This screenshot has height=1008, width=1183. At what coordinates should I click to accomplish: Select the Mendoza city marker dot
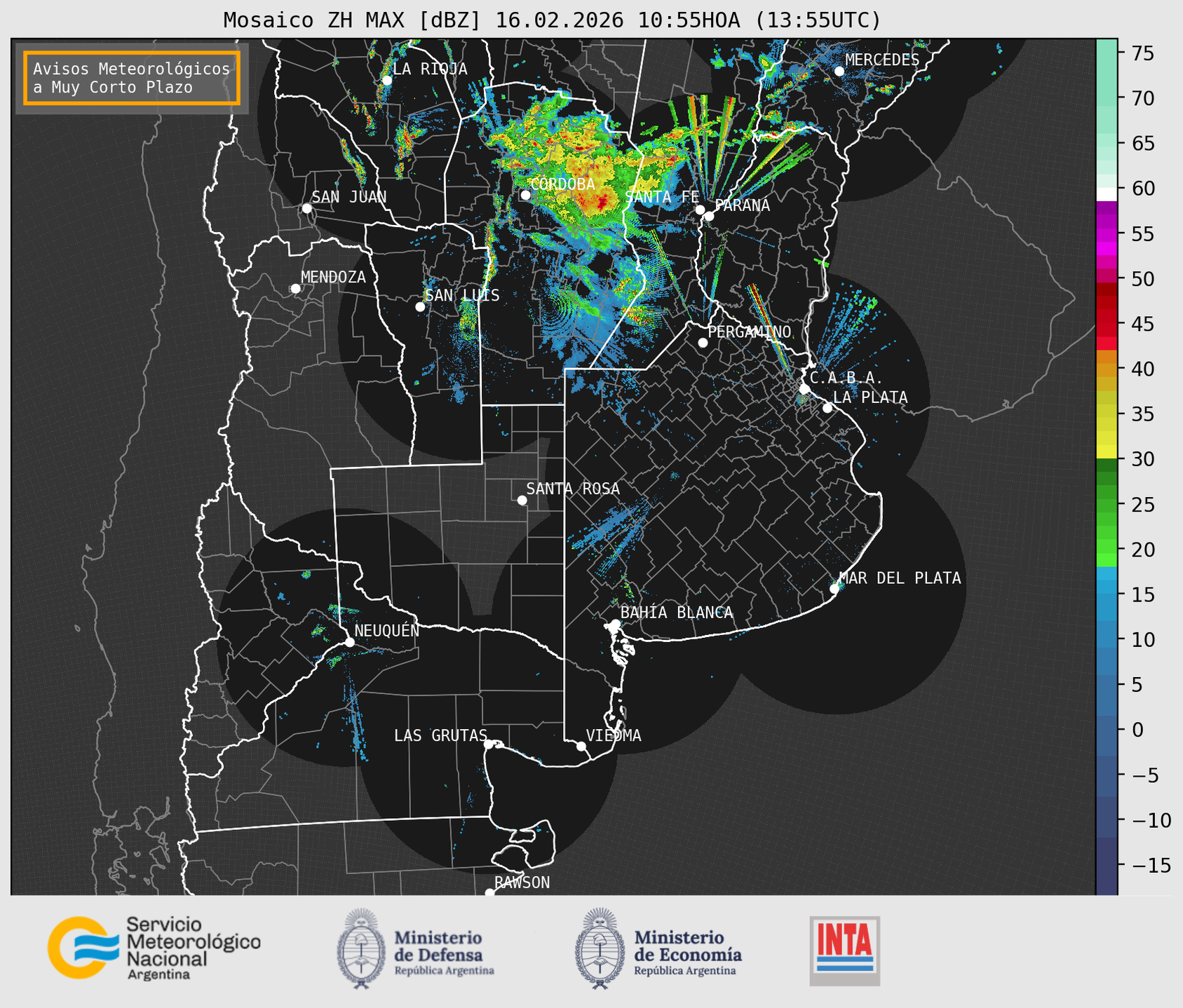click(296, 289)
